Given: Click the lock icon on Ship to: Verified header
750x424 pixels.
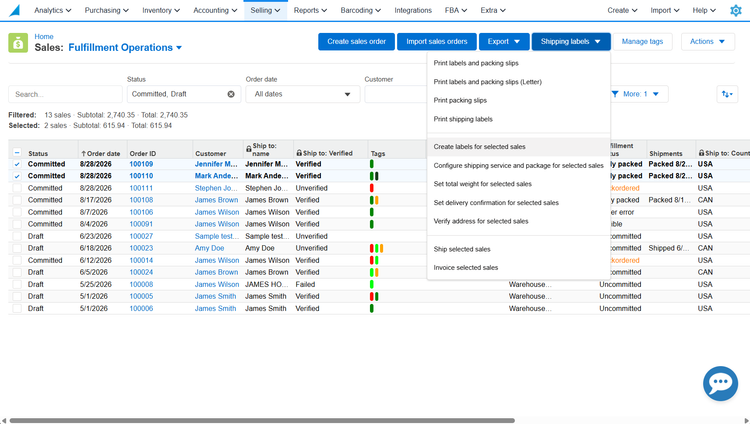Looking at the screenshot, I should click(x=299, y=153).
